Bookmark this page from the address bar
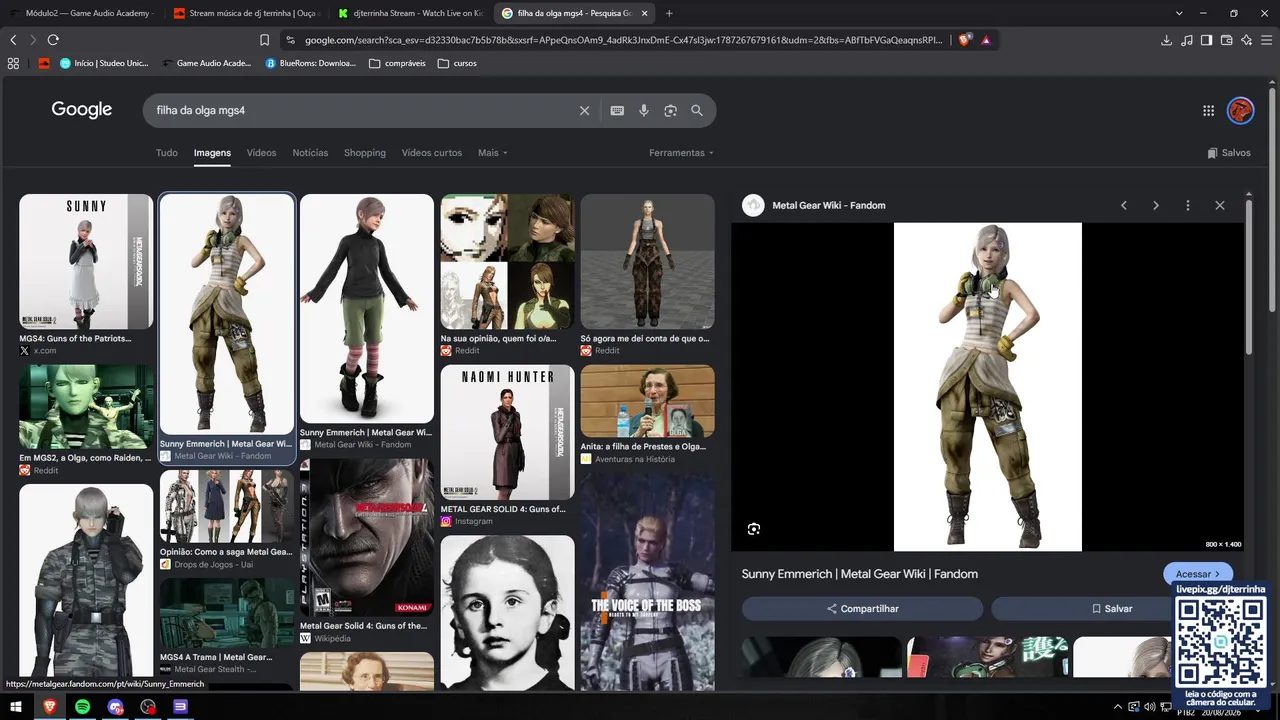 pyautogui.click(x=264, y=40)
